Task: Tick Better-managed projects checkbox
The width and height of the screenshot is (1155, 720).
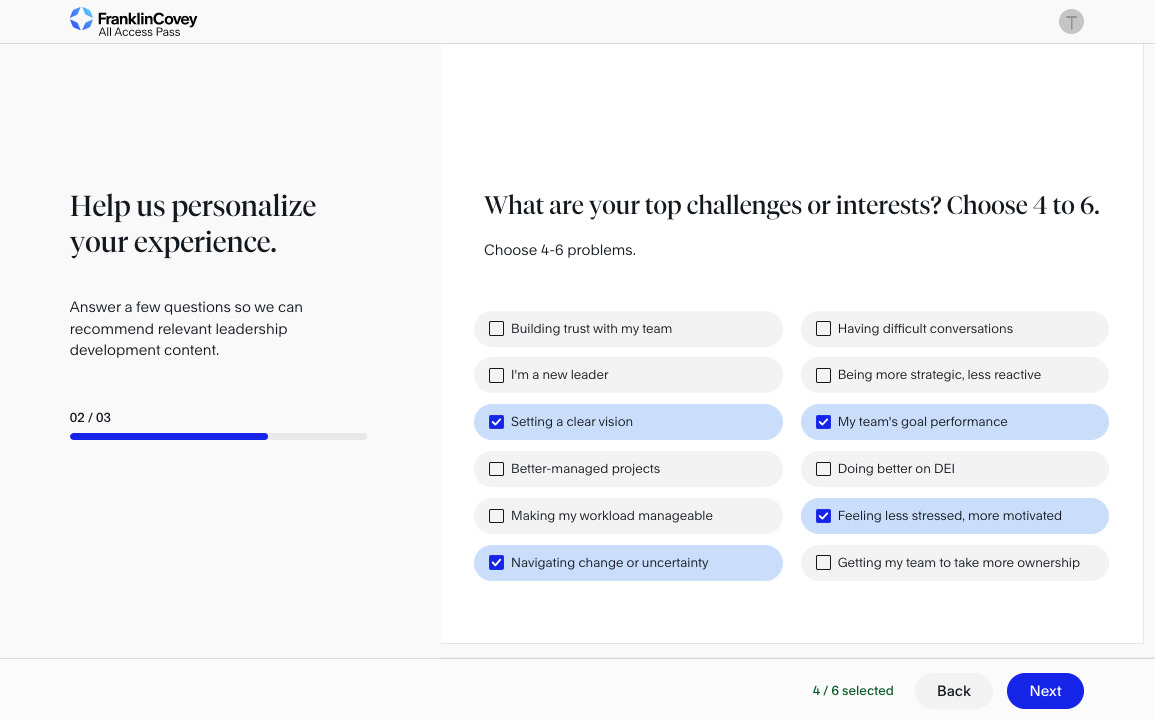Action: click(x=496, y=469)
